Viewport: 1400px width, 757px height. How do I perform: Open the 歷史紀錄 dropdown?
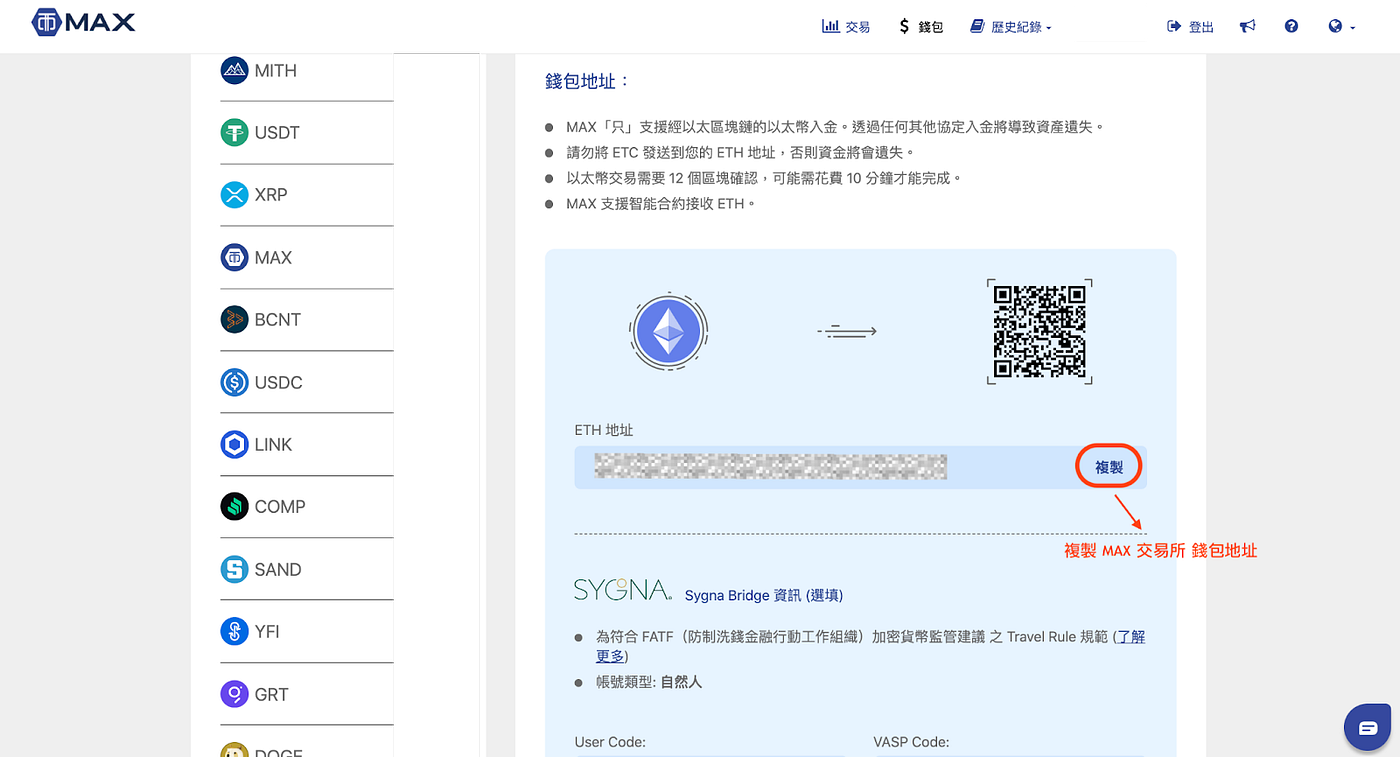point(1010,27)
